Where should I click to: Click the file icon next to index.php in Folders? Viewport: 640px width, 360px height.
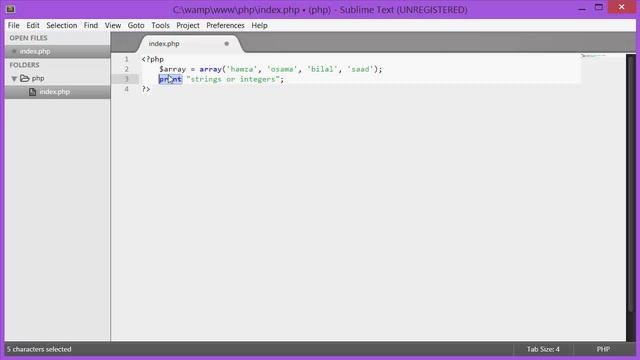(x=32, y=92)
